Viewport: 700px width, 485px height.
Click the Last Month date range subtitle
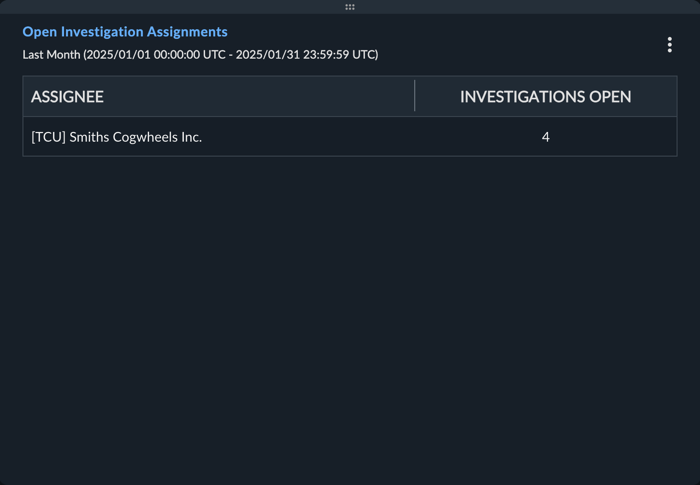pyautogui.click(x=200, y=54)
